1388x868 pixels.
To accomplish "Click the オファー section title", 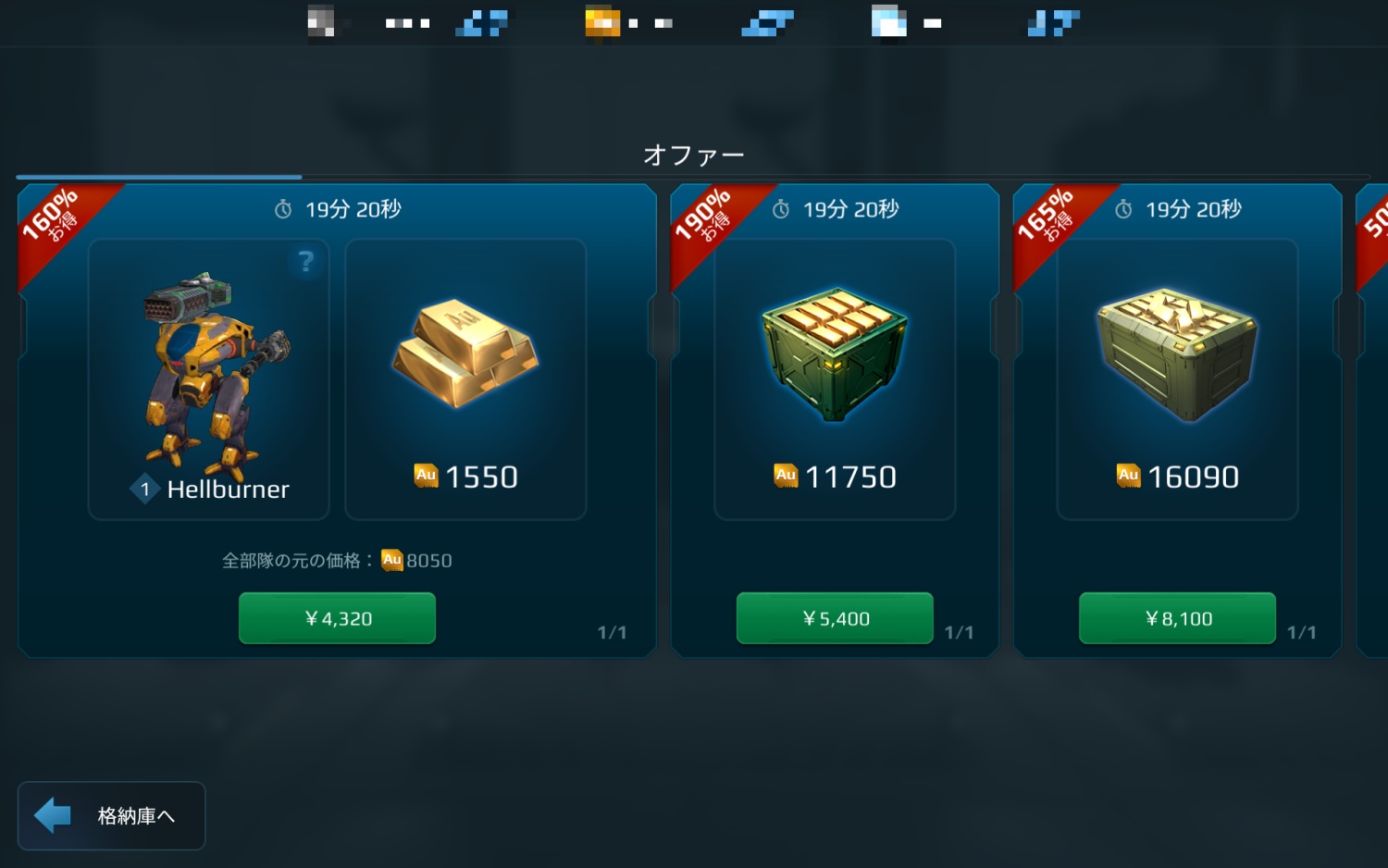I will tap(694, 155).
